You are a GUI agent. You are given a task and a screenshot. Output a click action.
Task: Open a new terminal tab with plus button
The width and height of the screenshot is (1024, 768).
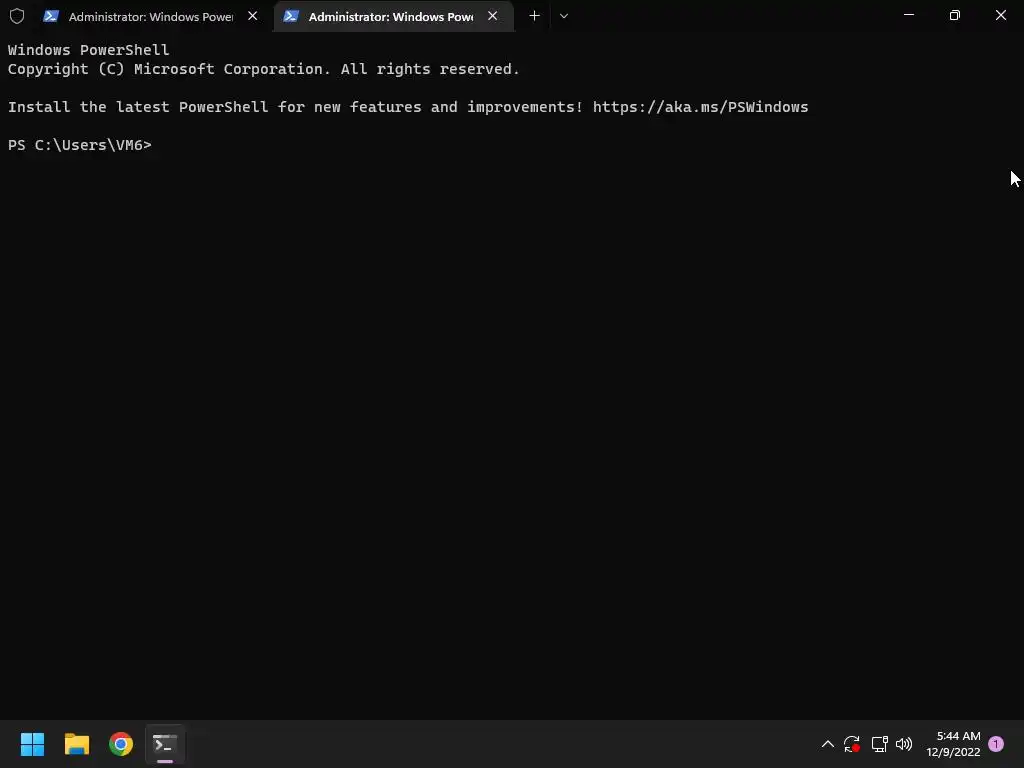point(534,16)
